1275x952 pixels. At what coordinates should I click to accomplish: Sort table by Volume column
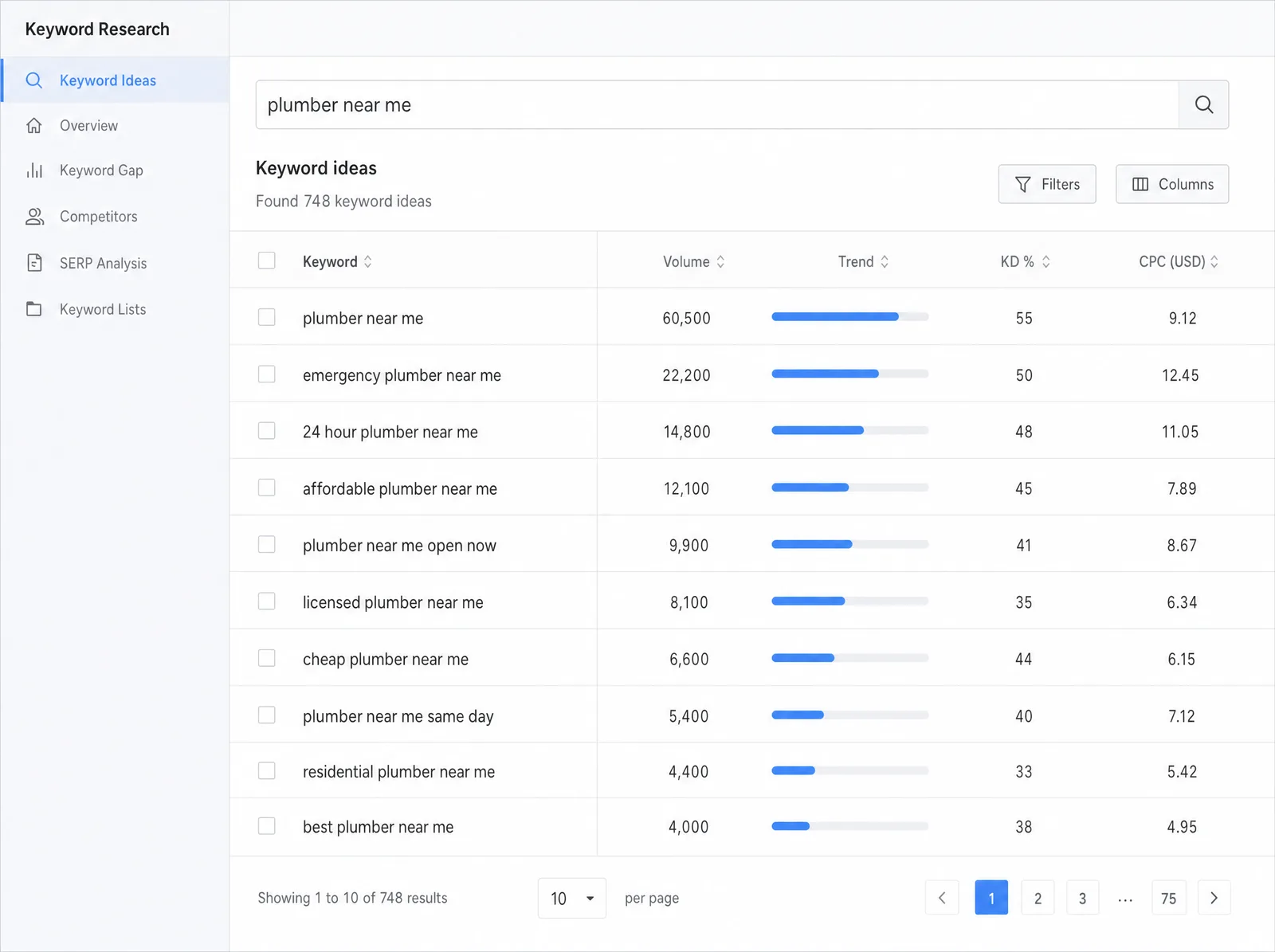point(693,261)
